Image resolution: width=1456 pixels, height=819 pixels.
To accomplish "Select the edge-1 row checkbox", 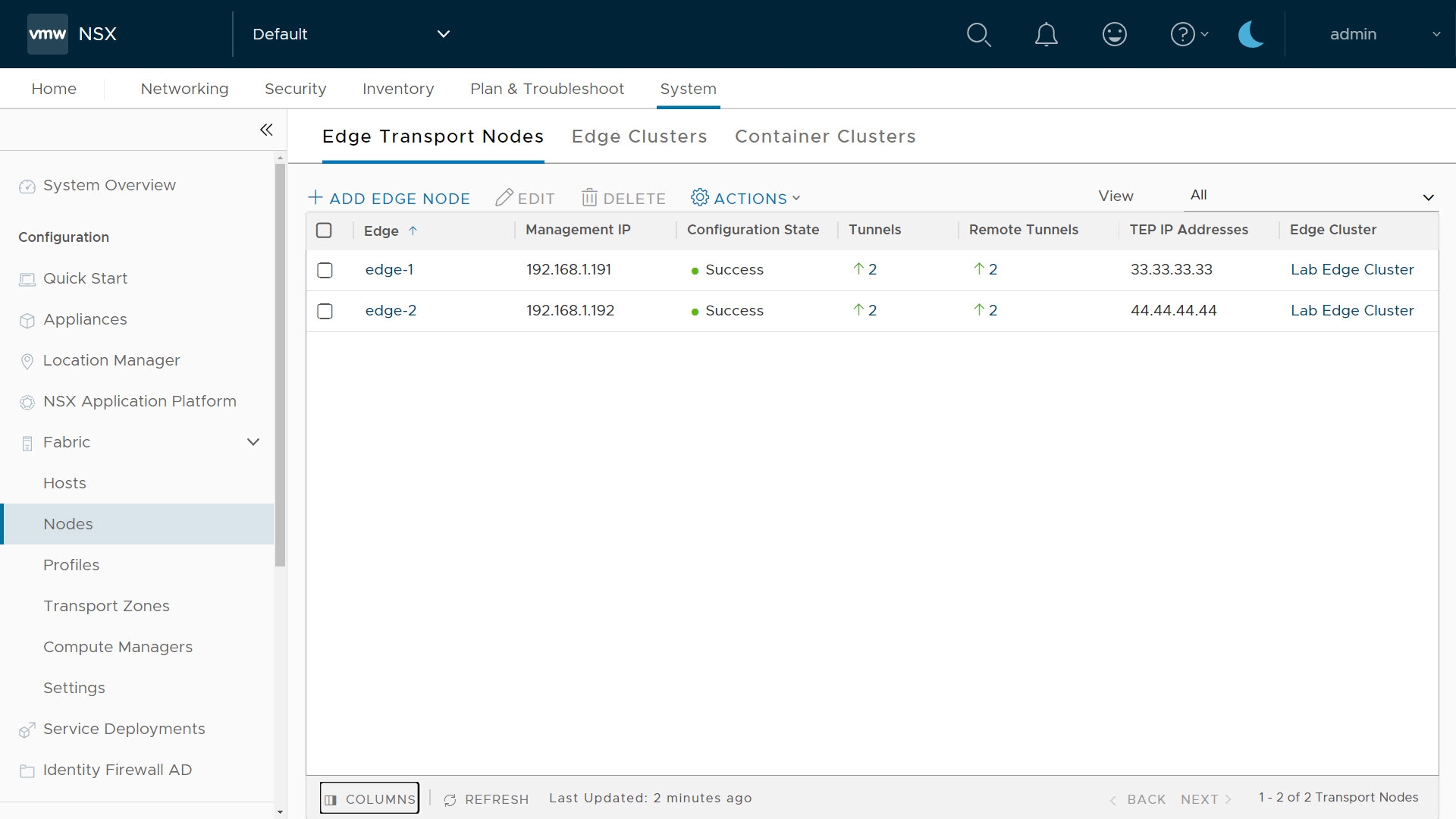I will (x=325, y=270).
